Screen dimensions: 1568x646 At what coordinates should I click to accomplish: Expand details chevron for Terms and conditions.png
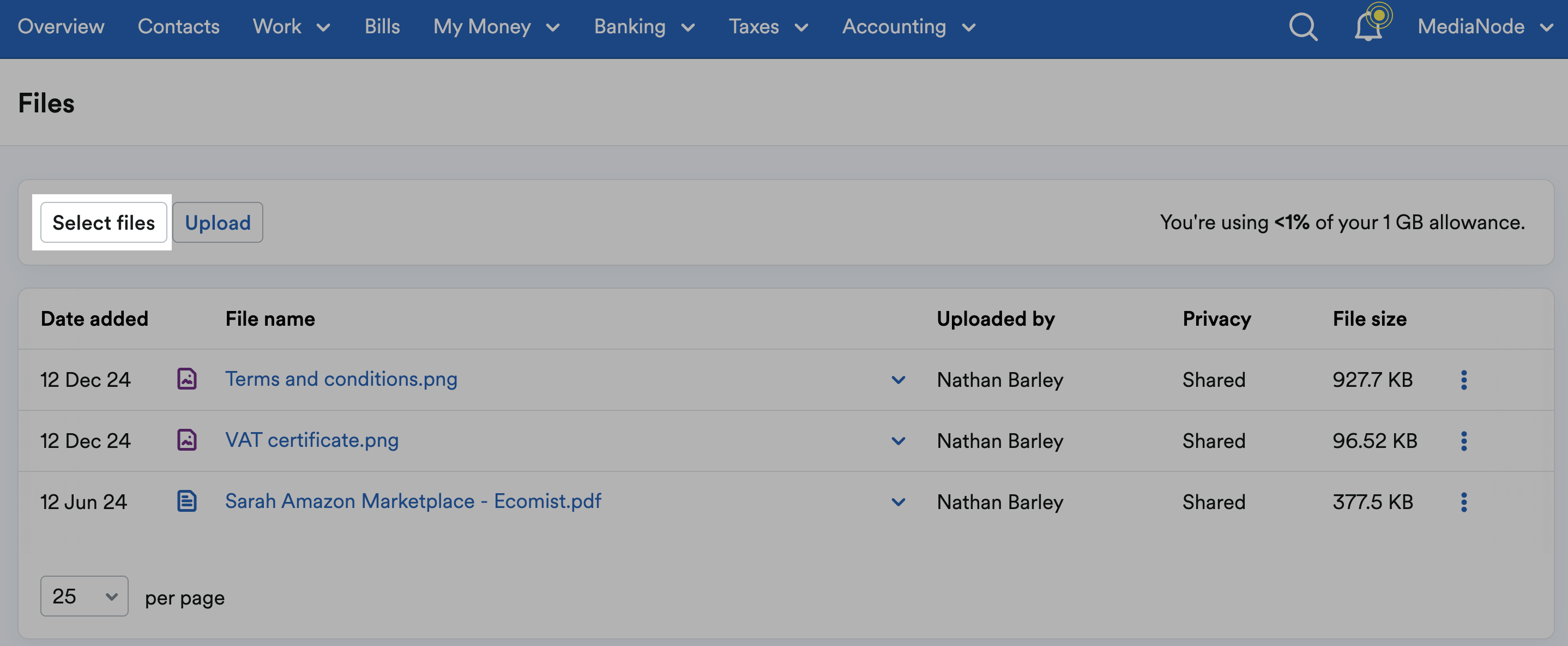point(898,380)
